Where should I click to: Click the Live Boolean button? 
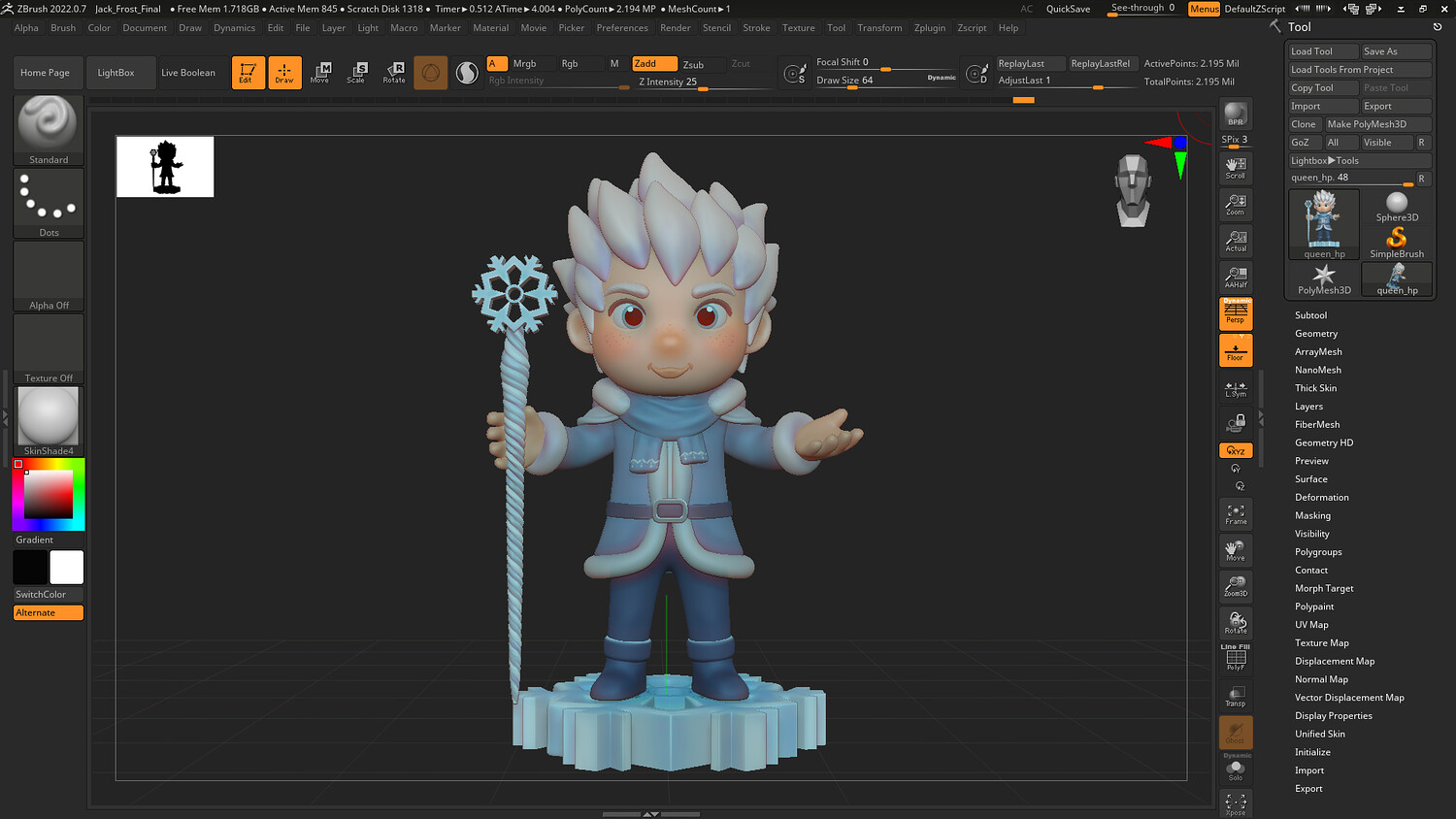coord(188,73)
